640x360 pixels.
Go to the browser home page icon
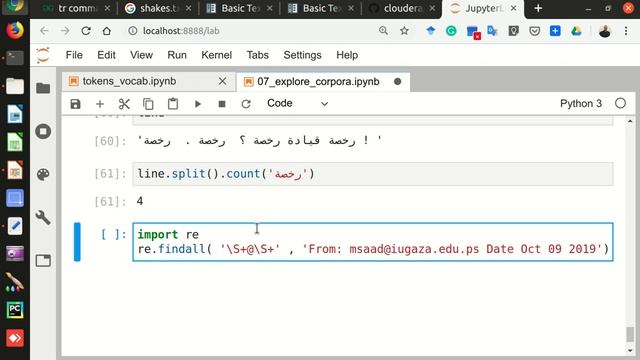(107, 31)
